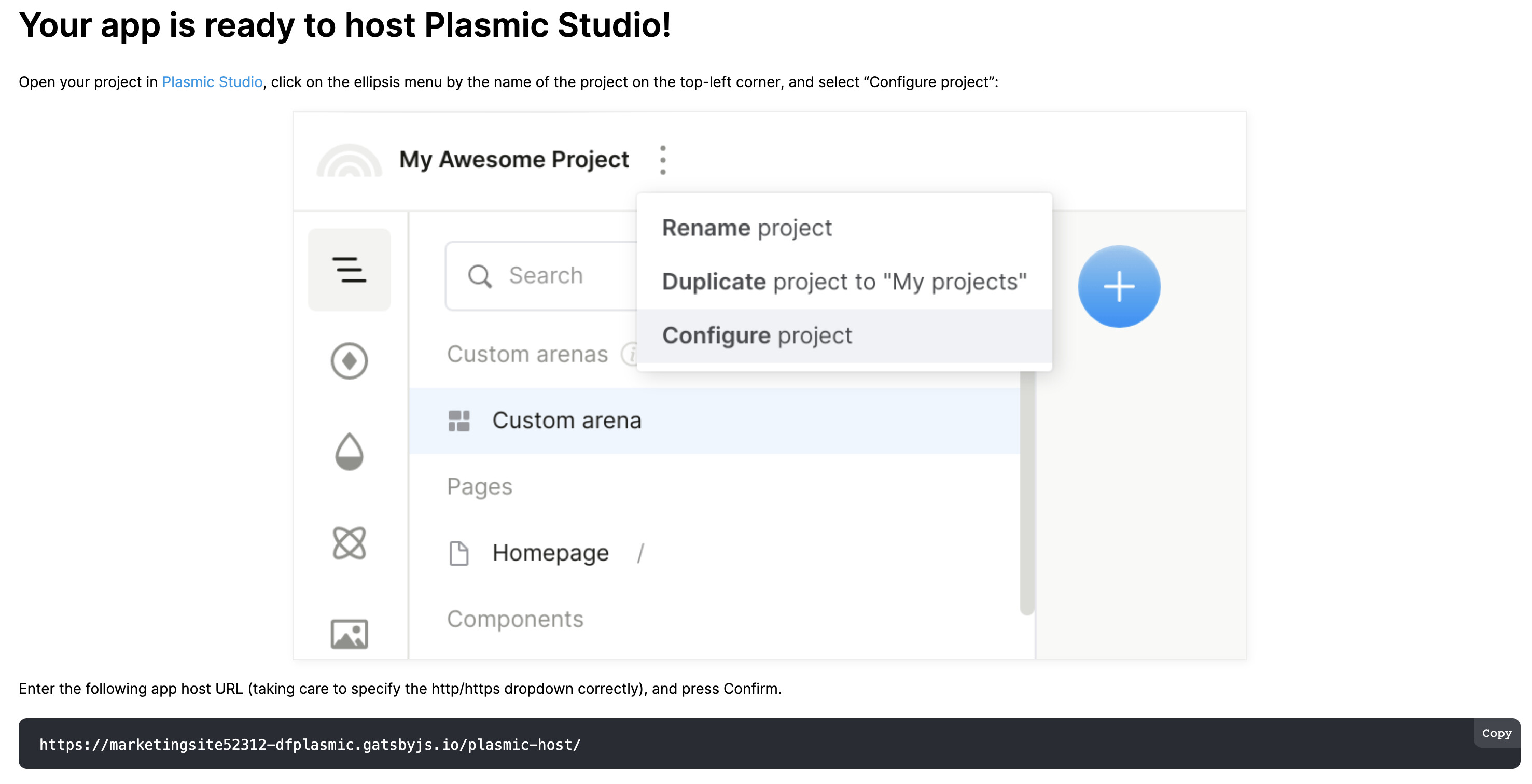Click the outline tree icon in sidebar
This screenshot has width=1532, height=784.
[349, 270]
